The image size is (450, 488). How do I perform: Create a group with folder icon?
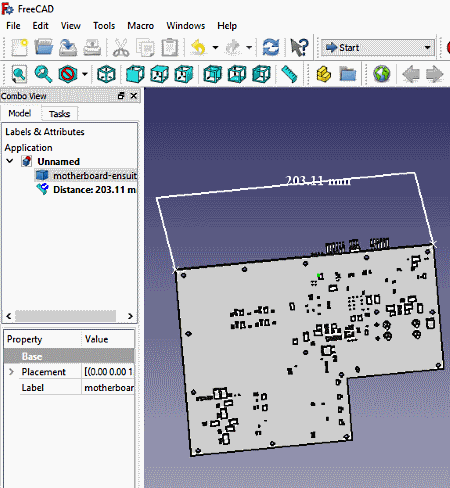[x=348, y=74]
